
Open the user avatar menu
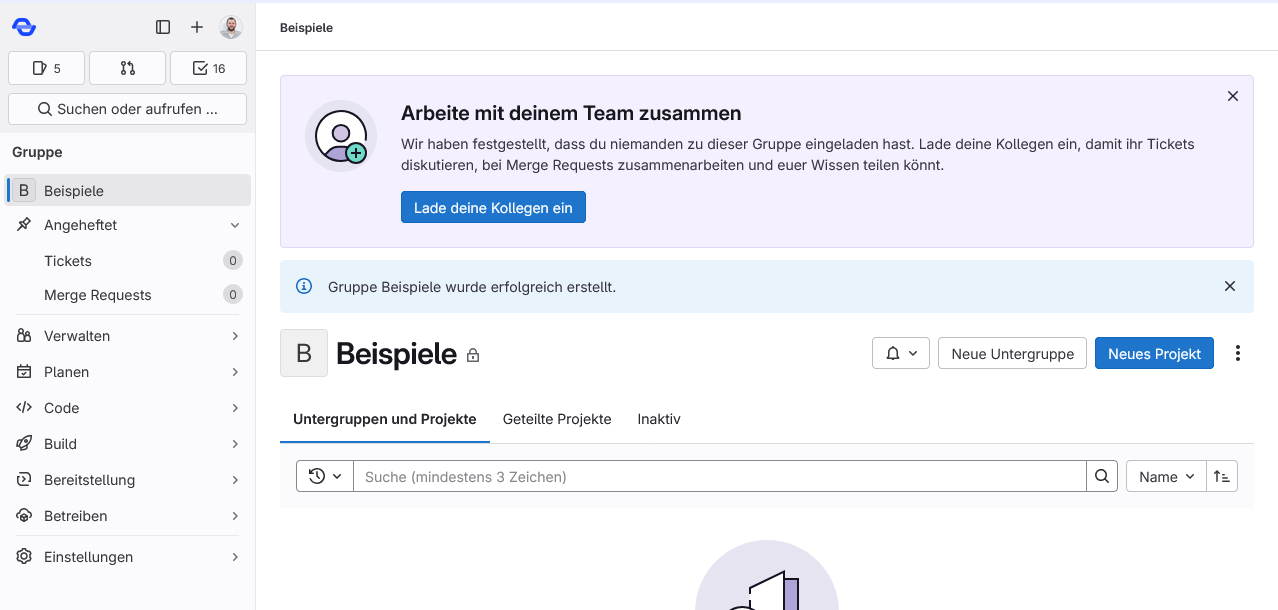pyautogui.click(x=231, y=27)
